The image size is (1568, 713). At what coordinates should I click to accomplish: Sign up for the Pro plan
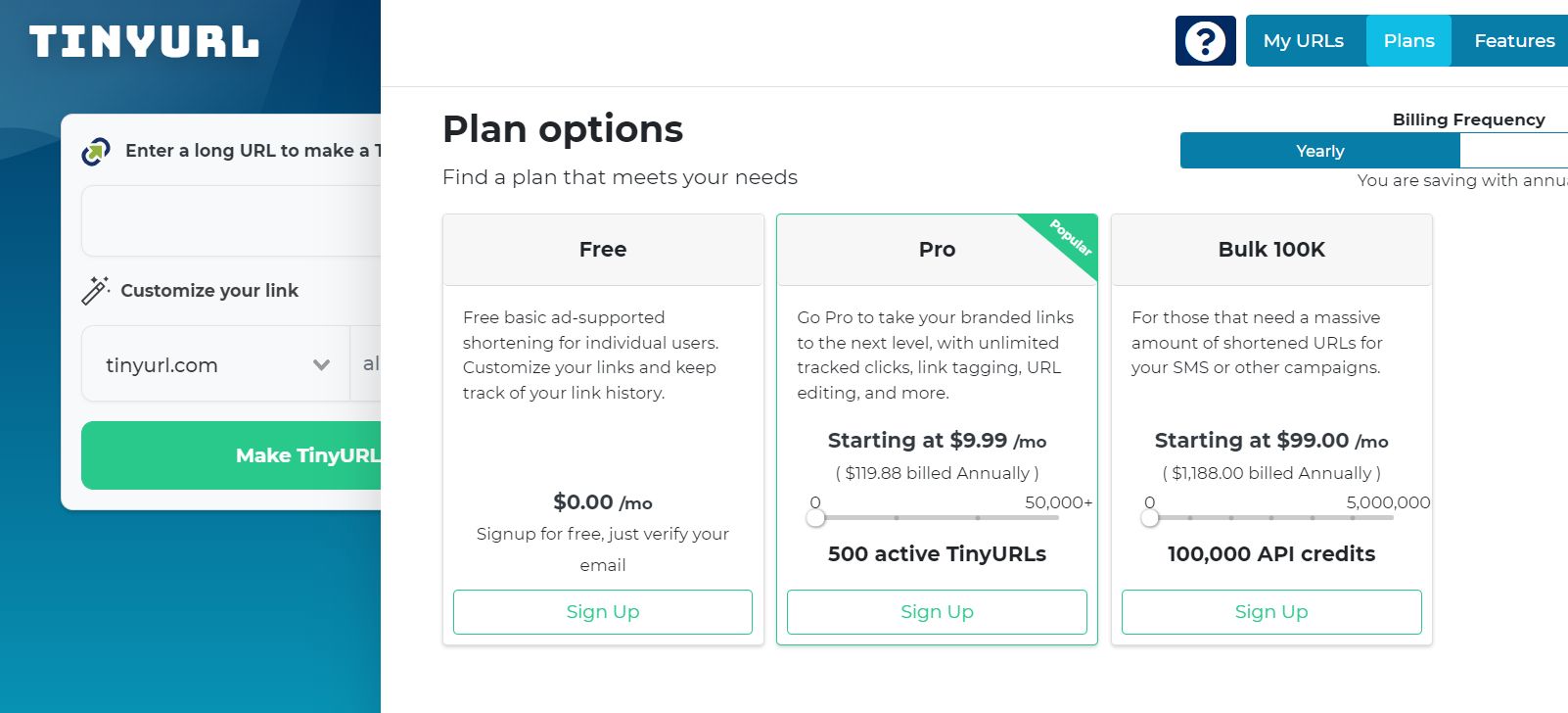(937, 612)
